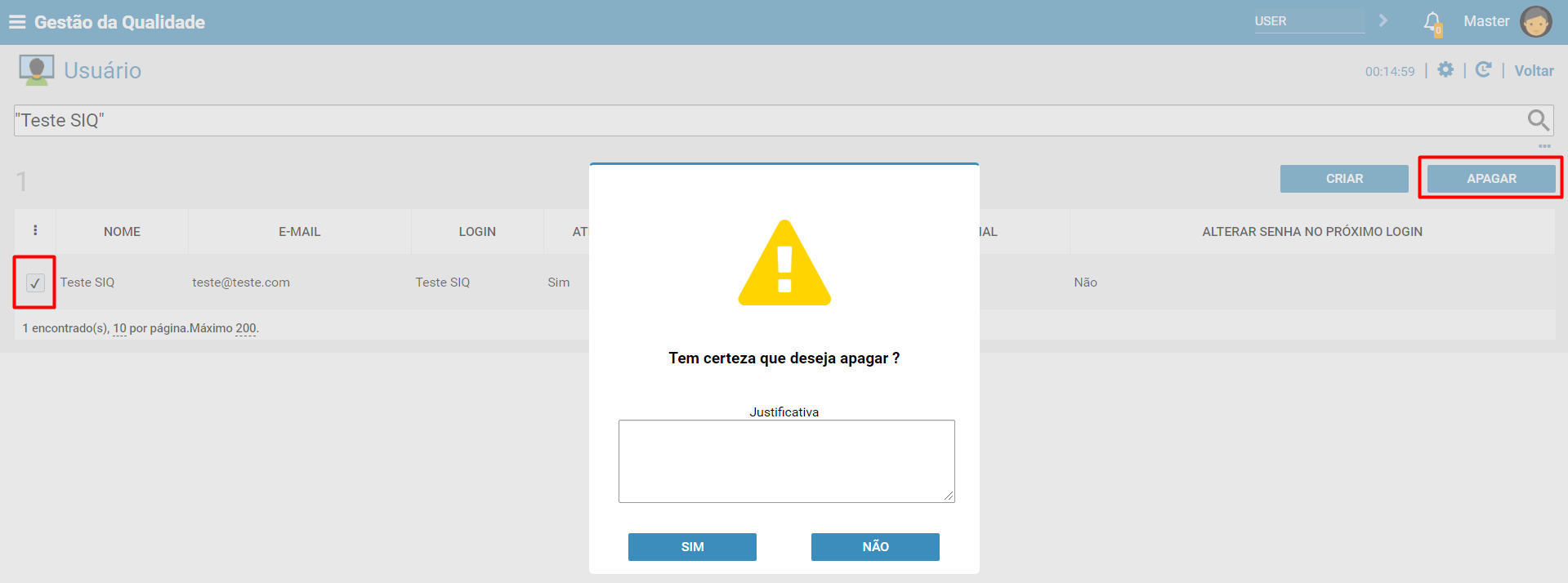Cancel deletion with NÃO button

coord(875,547)
